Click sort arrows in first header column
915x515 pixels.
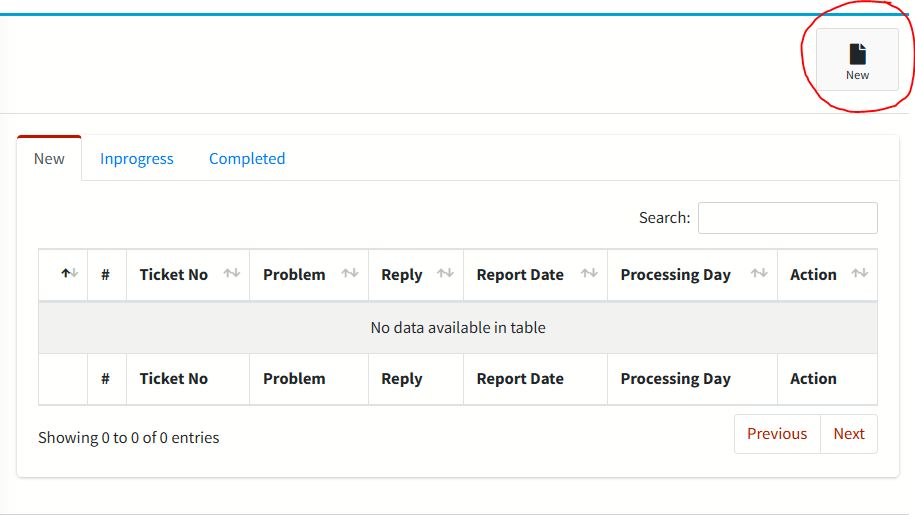pyautogui.click(x=69, y=273)
